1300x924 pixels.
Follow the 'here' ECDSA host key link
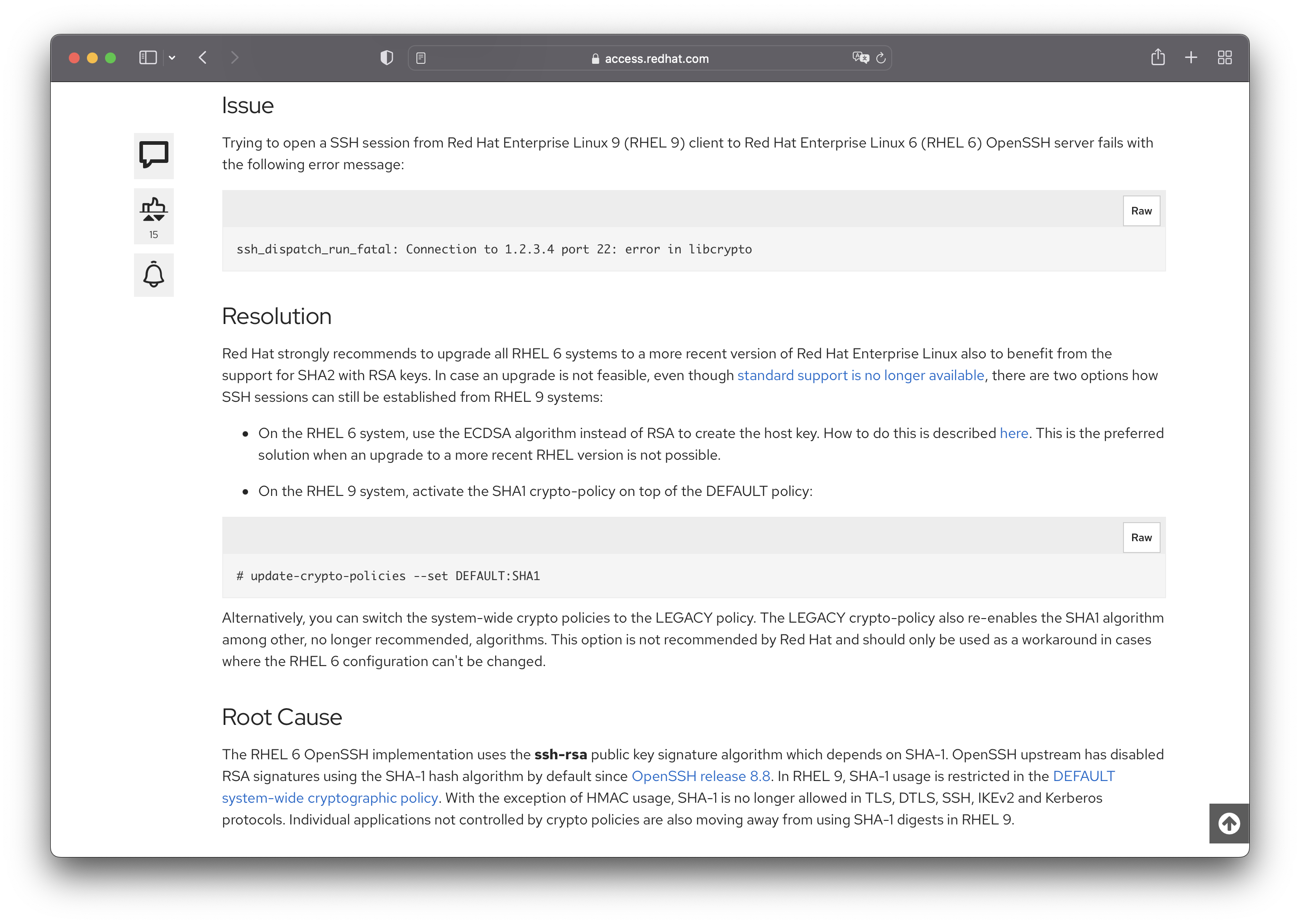(x=1013, y=433)
